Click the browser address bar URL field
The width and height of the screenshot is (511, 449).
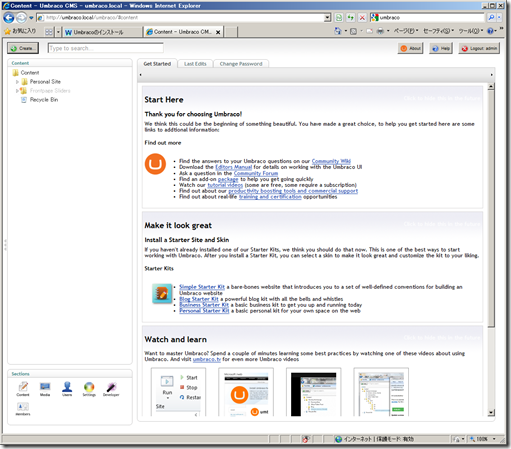(x=180, y=18)
